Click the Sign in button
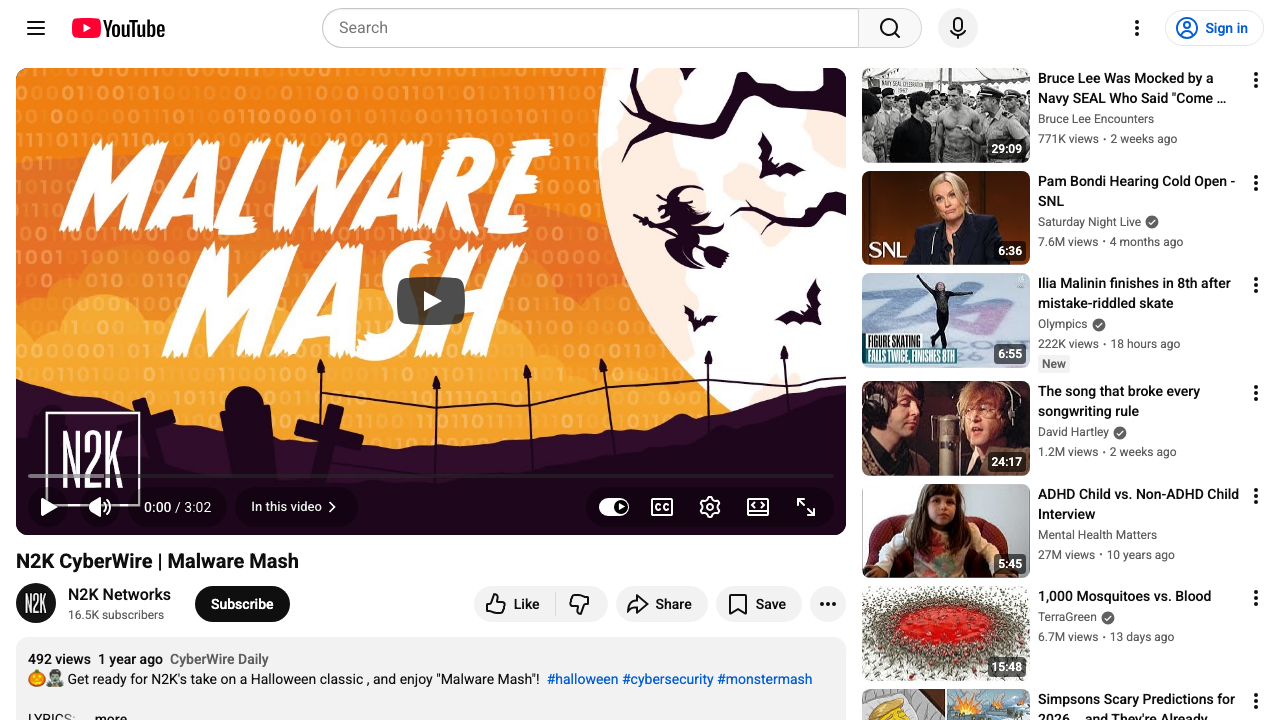The height and width of the screenshot is (720, 1280). click(1214, 28)
